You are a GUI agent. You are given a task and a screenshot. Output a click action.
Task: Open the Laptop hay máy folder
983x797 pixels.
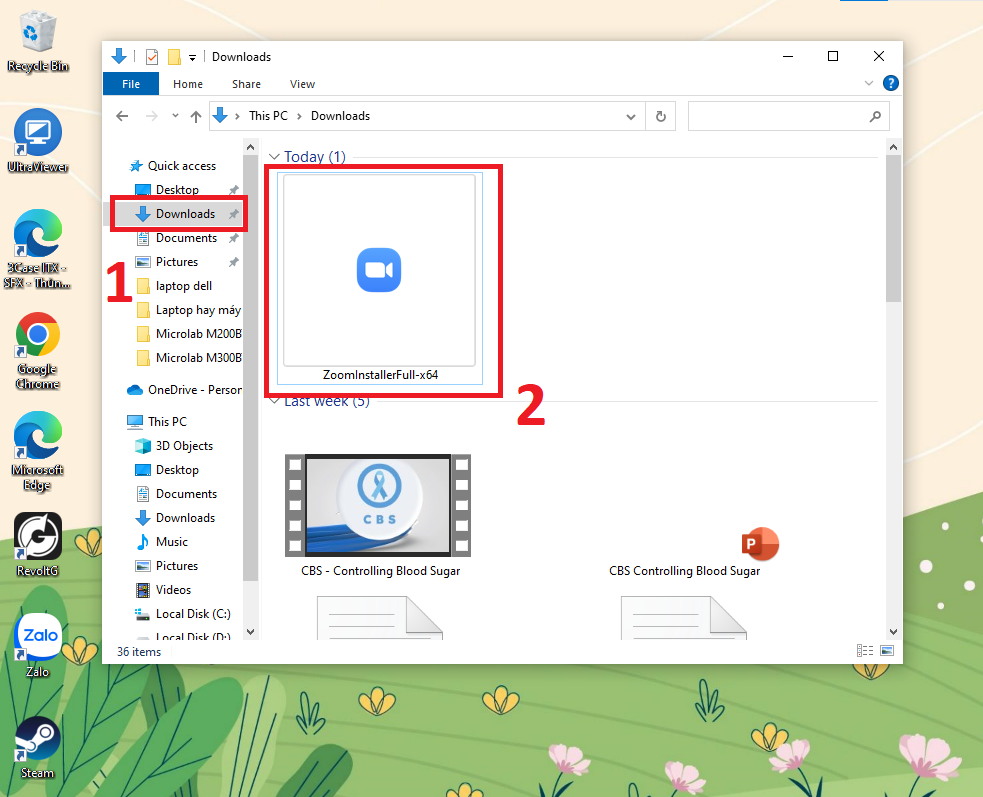click(198, 310)
